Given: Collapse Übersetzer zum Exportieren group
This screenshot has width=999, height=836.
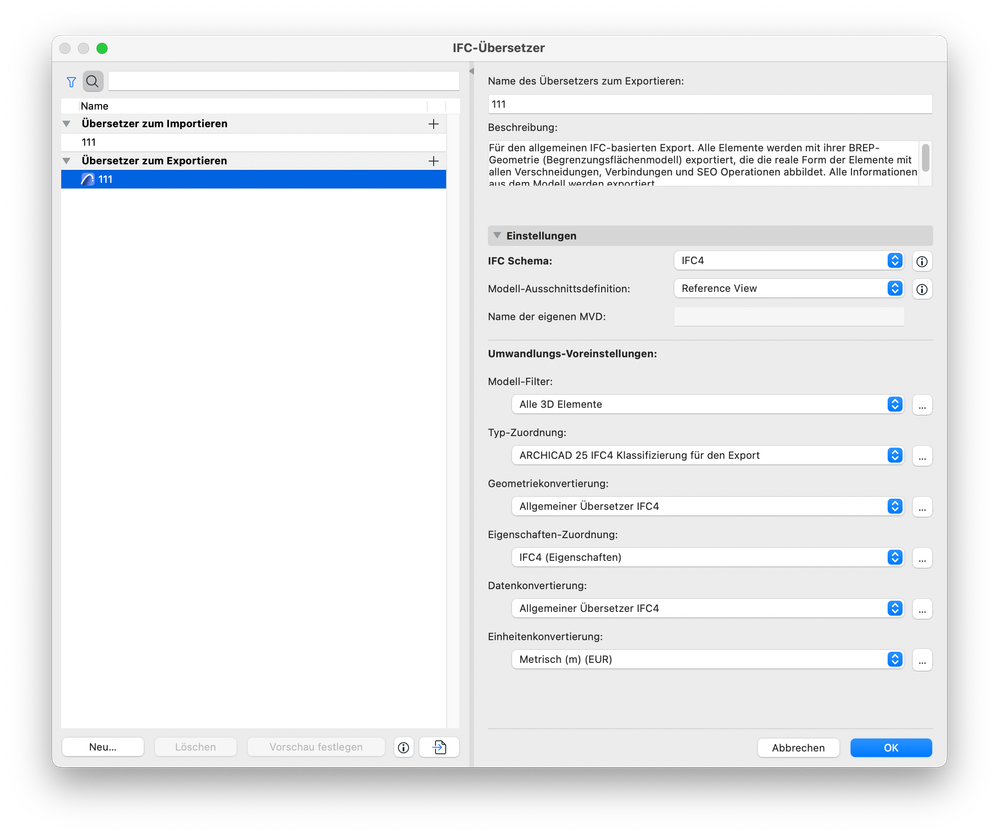Looking at the screenshot, I should coord(67,161).
